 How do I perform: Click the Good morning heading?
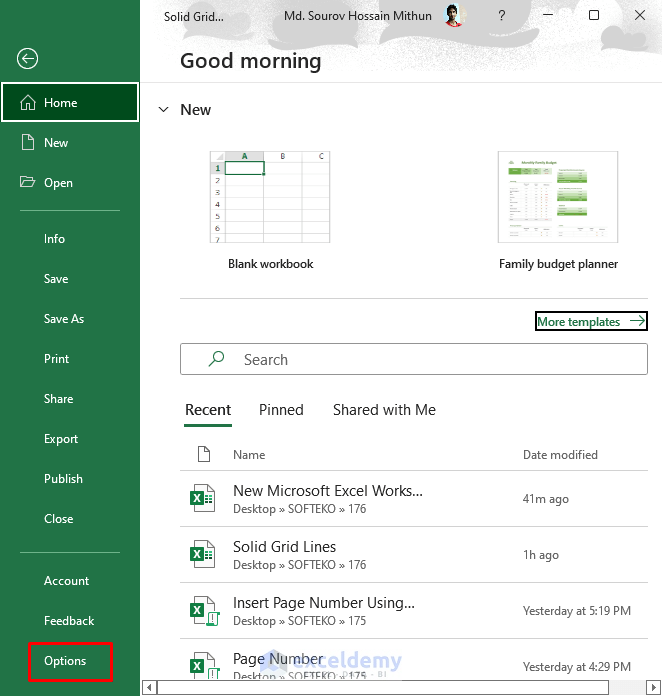tap(250, 61)
